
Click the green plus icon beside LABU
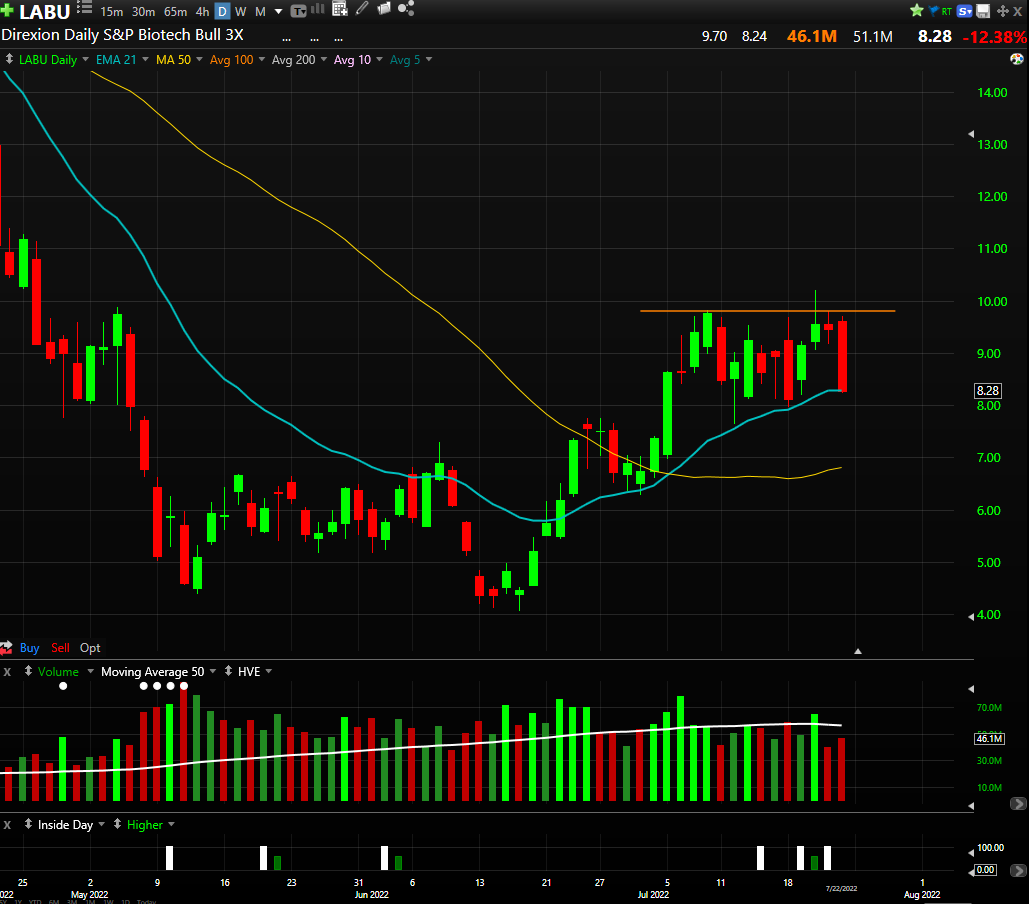[7, 10]
